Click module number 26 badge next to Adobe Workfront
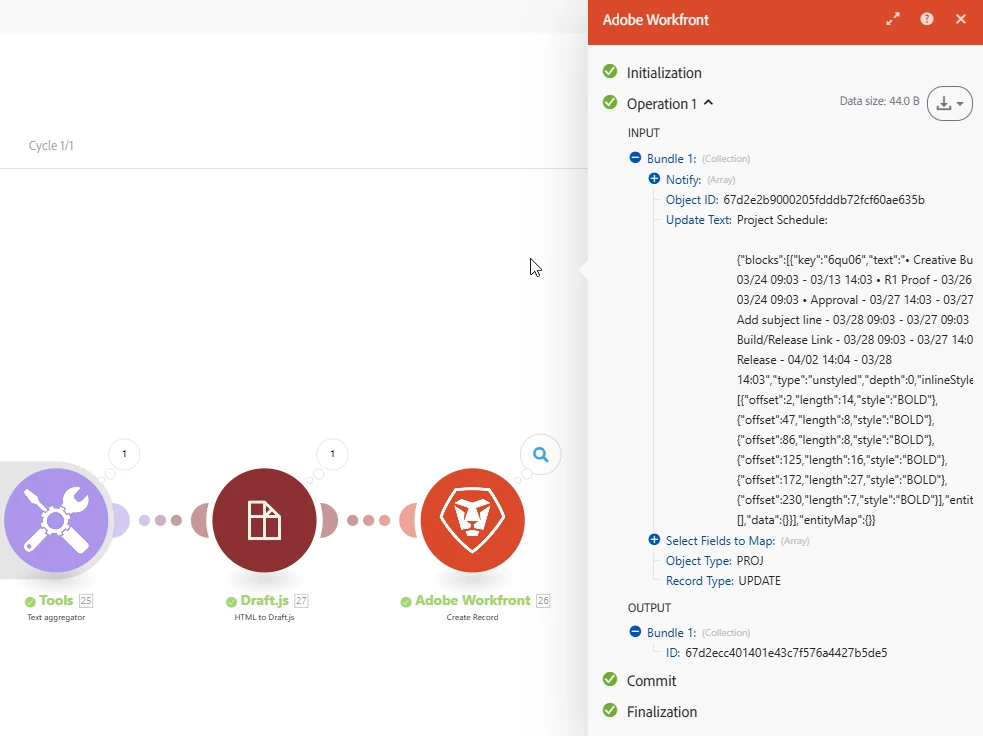Image resolution: width=983 pixels, height=736 pixels. (543, 601)
